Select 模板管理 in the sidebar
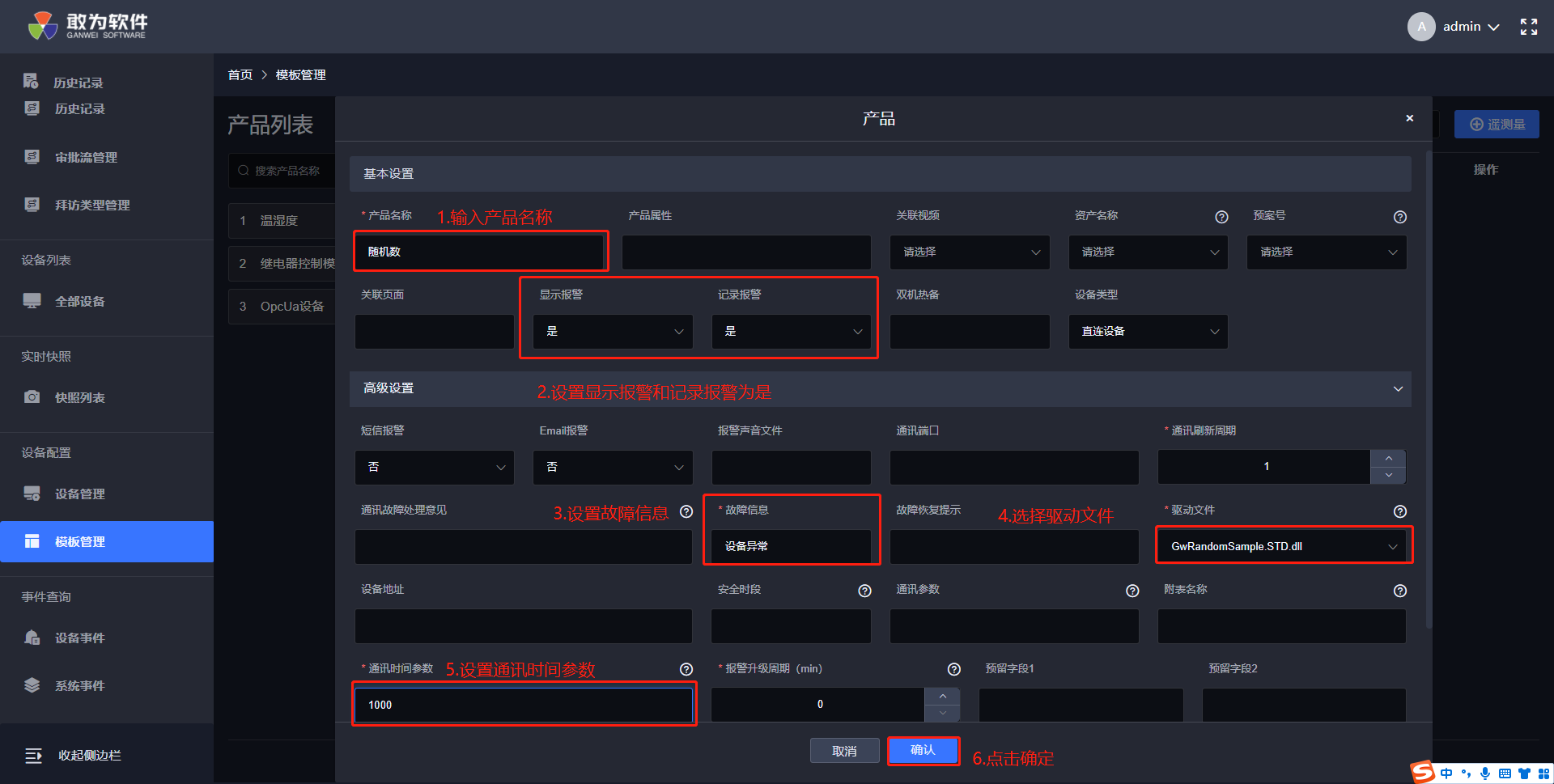Screen dimensions: 1554x784 pyautogui.click(x=107, y=541)
